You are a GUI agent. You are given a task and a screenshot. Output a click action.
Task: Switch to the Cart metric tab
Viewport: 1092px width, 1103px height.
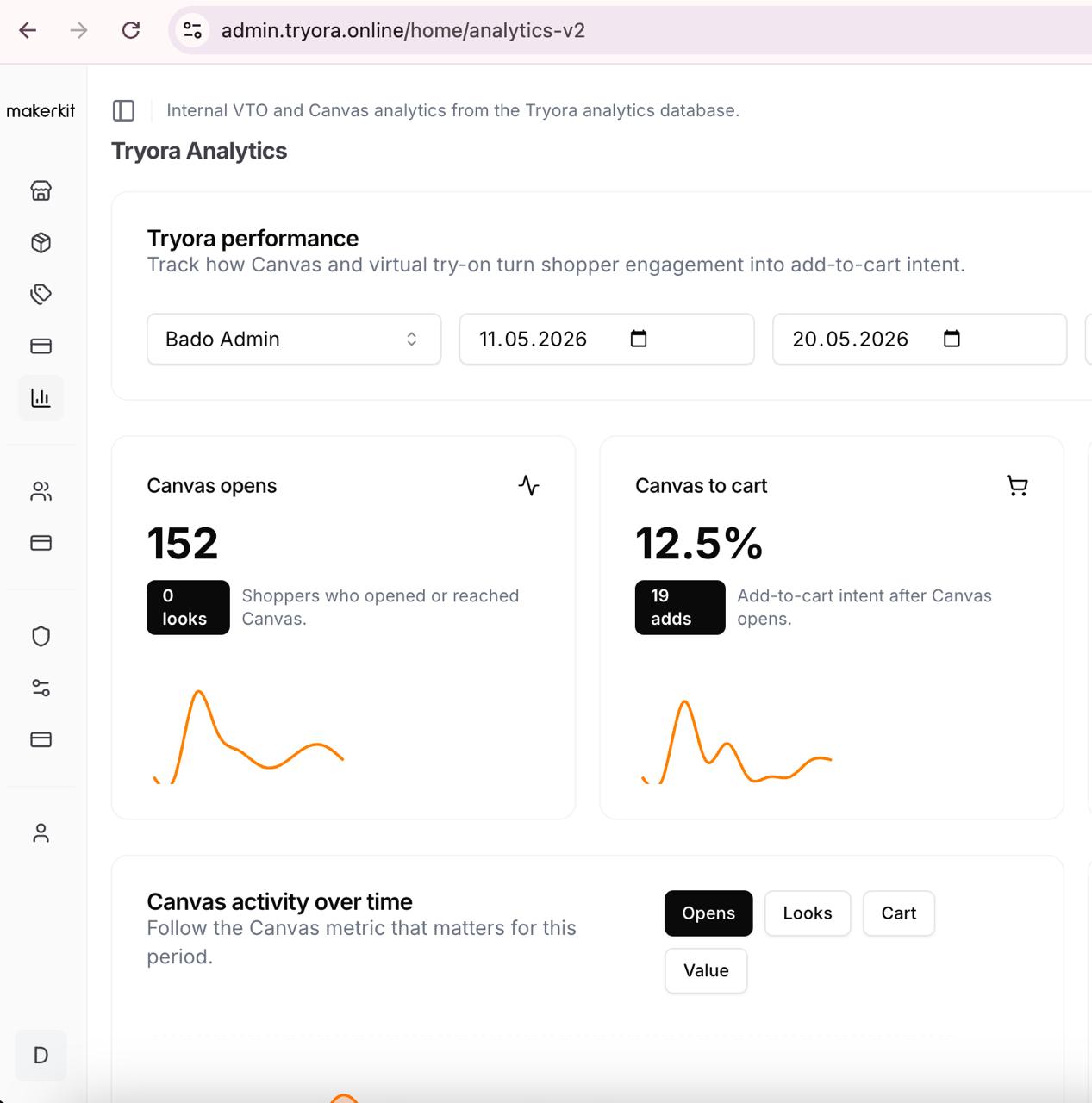point(899,913)
